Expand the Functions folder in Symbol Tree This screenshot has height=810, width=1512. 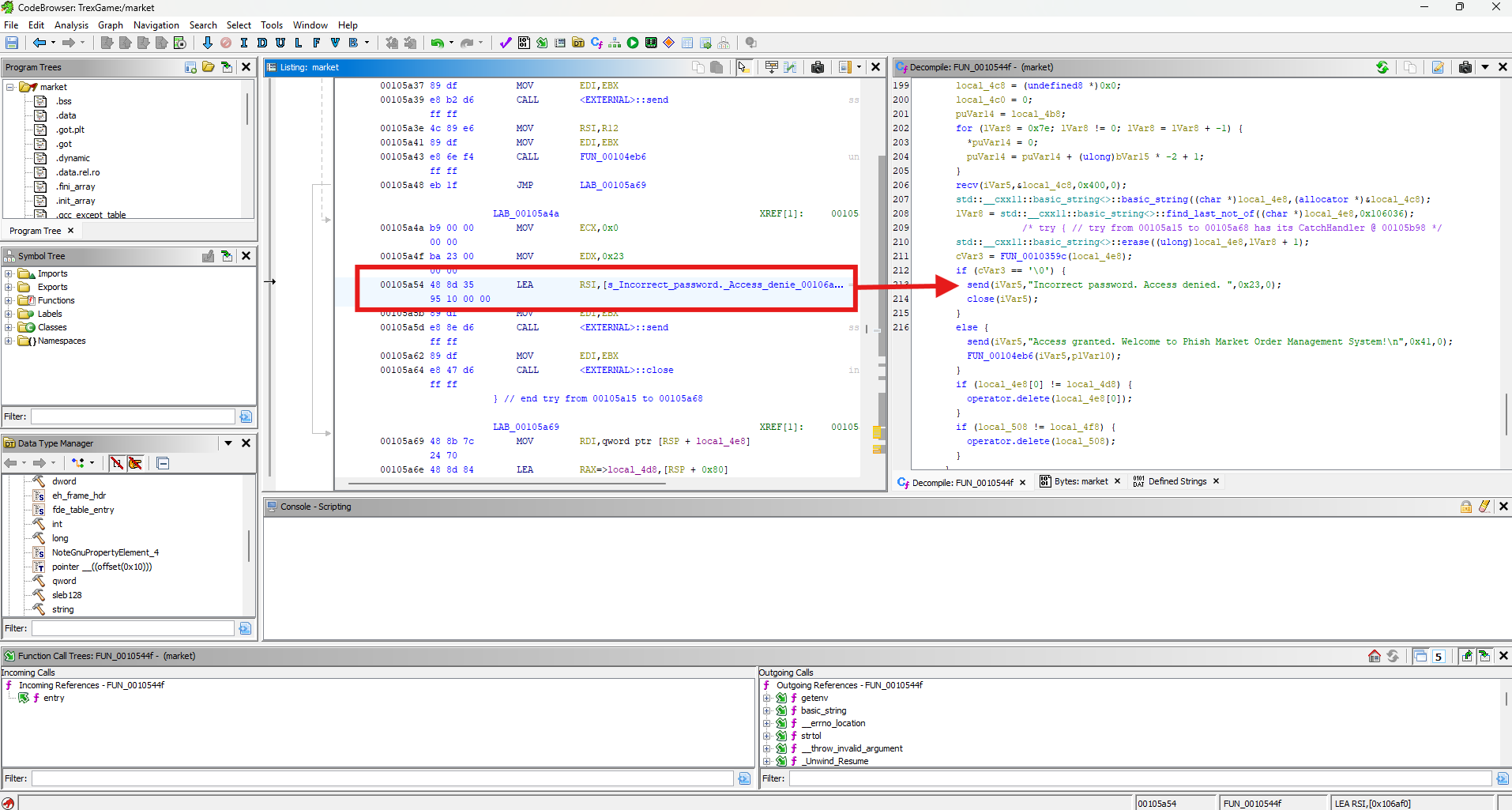click(9, 300)
